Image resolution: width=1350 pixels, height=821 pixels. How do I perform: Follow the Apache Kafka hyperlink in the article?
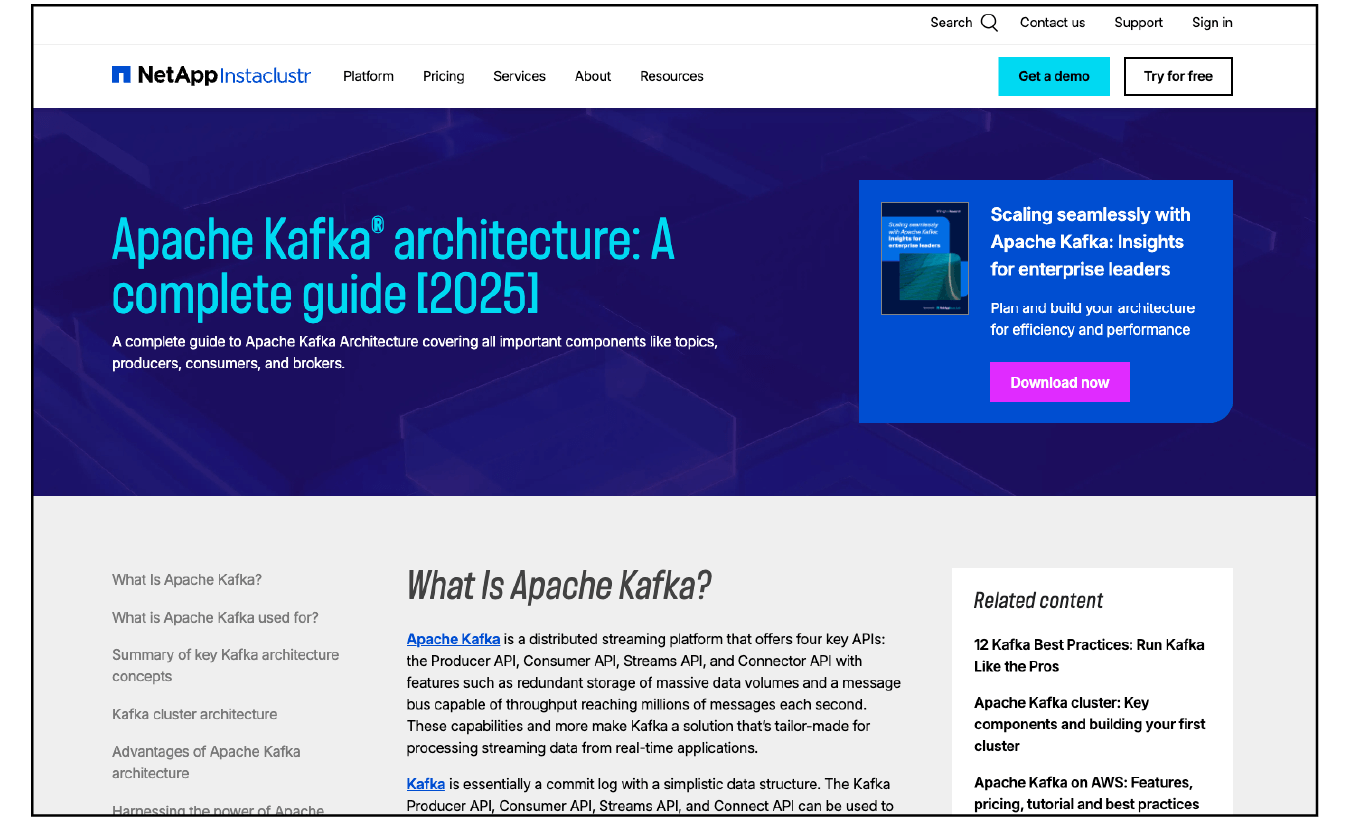(x=453, y=639)
